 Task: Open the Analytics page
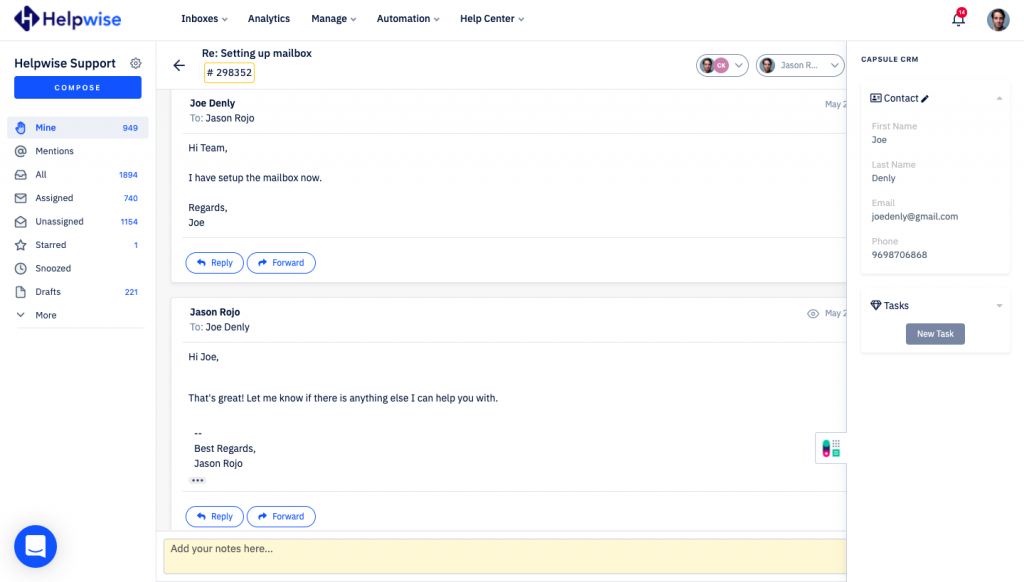268,19
